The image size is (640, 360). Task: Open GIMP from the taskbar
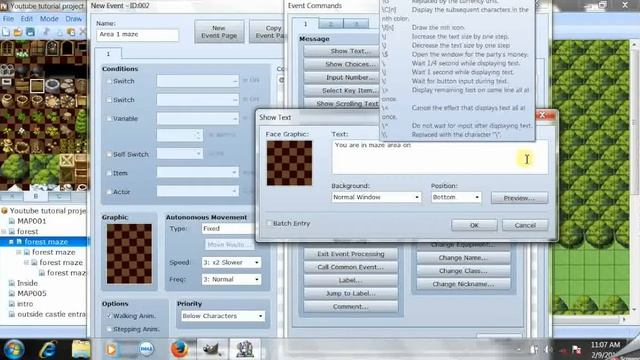tap(211, 349)
